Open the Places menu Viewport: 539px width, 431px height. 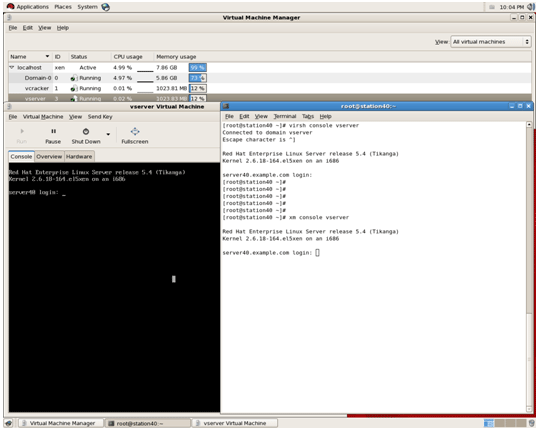coord(63,7)
